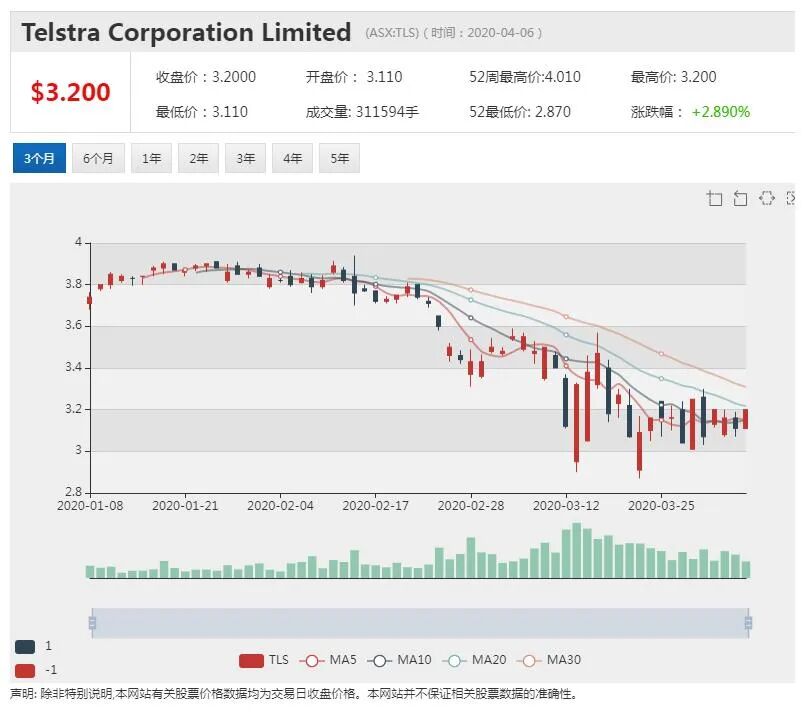Click the +2.890% change value
808x713 pixels.
pyautogui.click(x=720, y=112)
